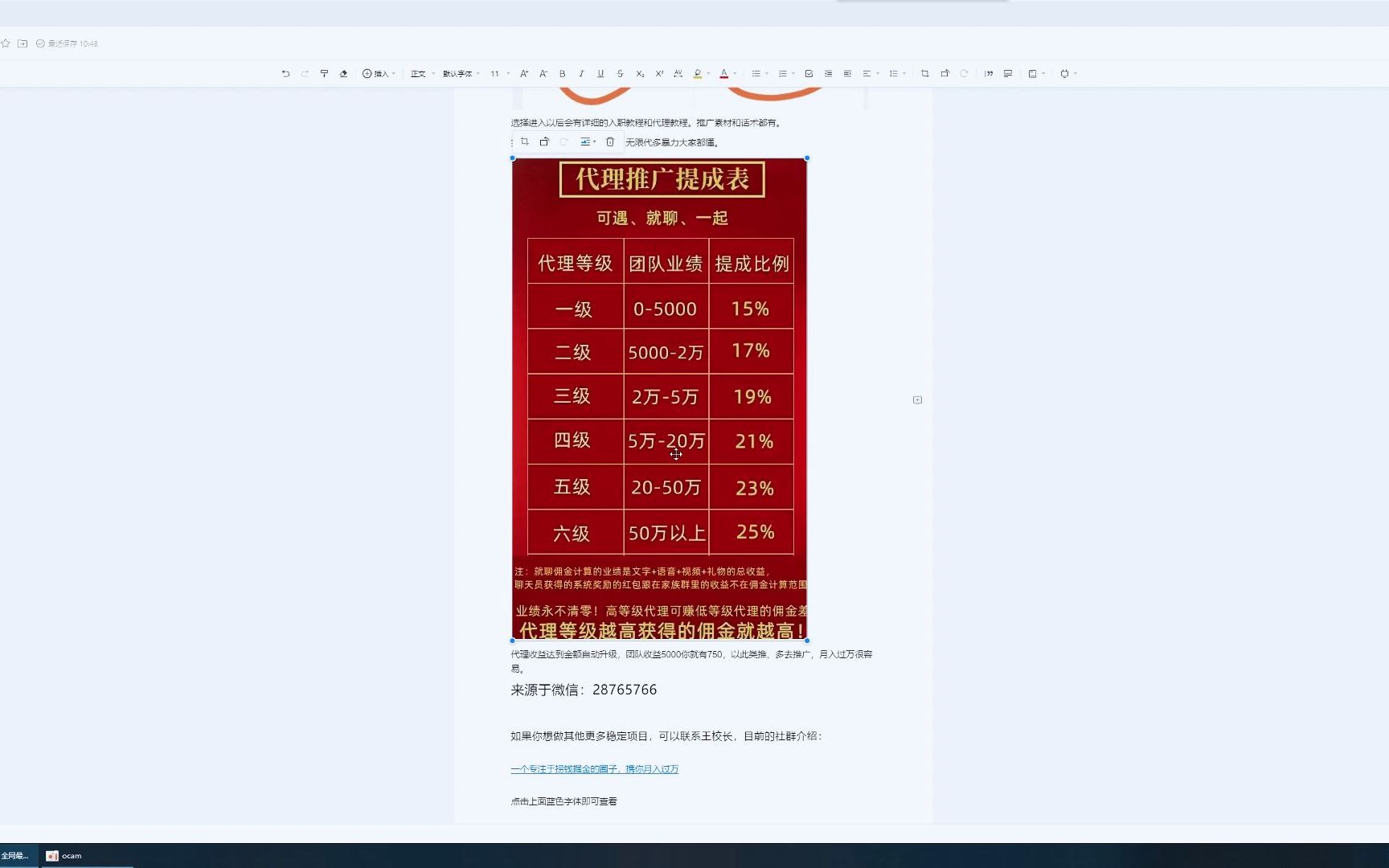Click the add comment icon in right margin
Screen dimensions: 1389x868
pos(917,399)
